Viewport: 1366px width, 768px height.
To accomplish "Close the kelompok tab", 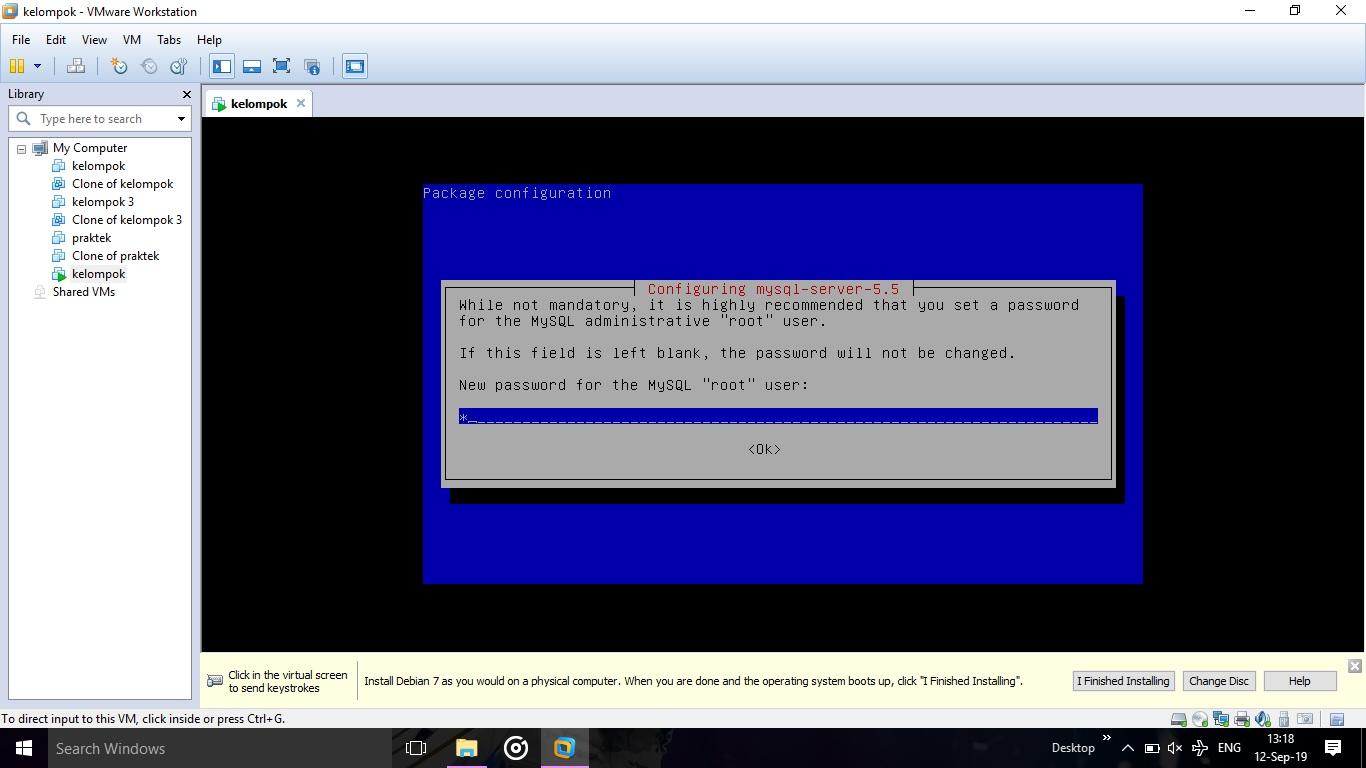I will 301,103.
